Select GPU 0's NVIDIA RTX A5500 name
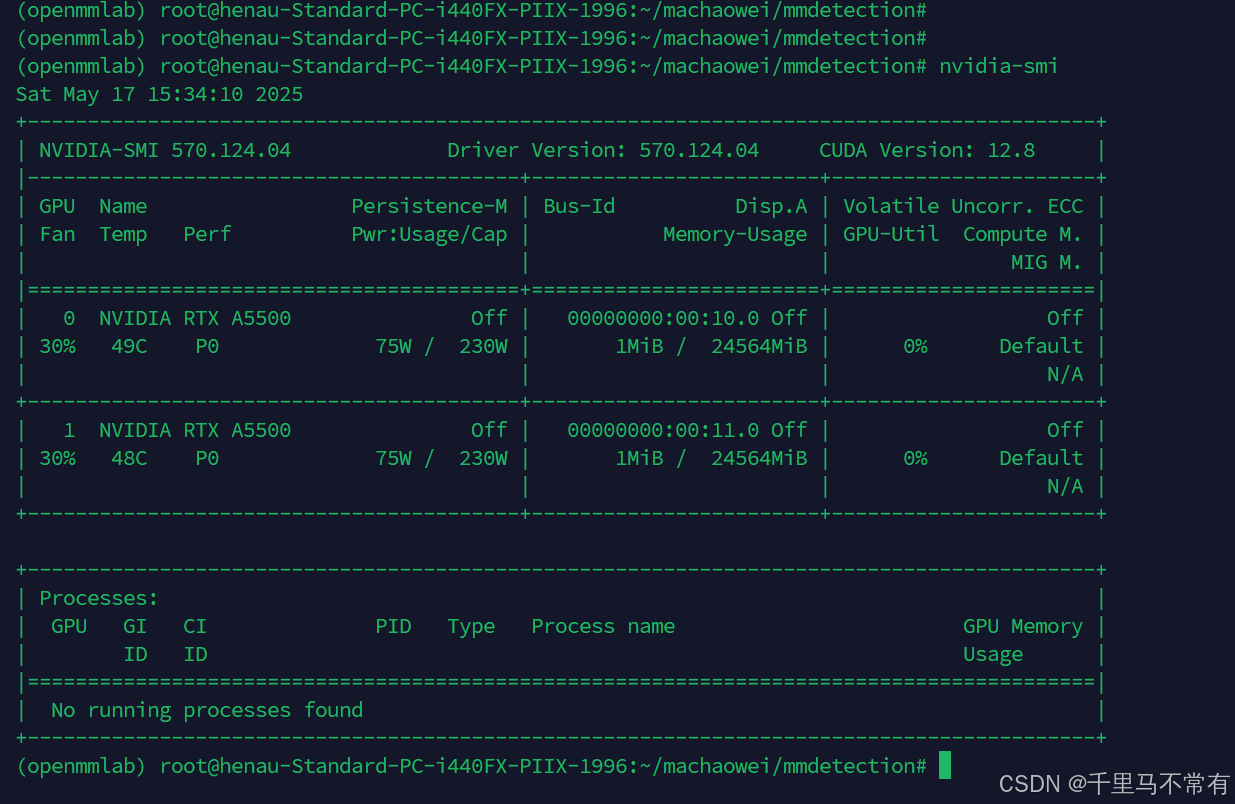 195,318
